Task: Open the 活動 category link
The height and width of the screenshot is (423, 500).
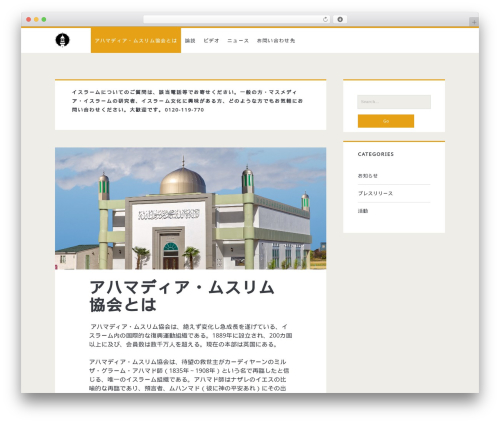Action: tap(363, 211)
